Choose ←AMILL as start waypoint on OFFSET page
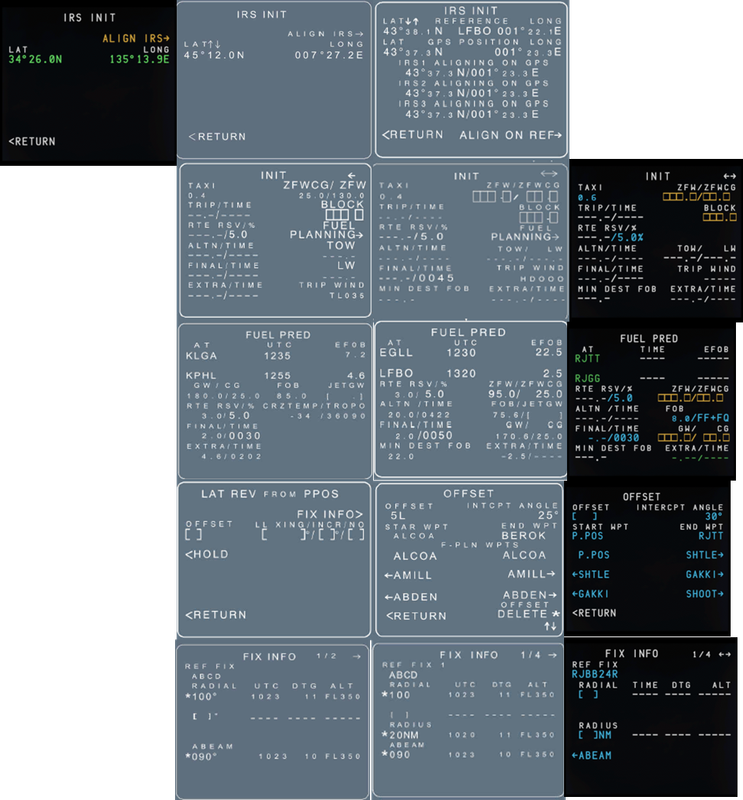Viewport: 743px width, 800px height. (x=408, y=576)
